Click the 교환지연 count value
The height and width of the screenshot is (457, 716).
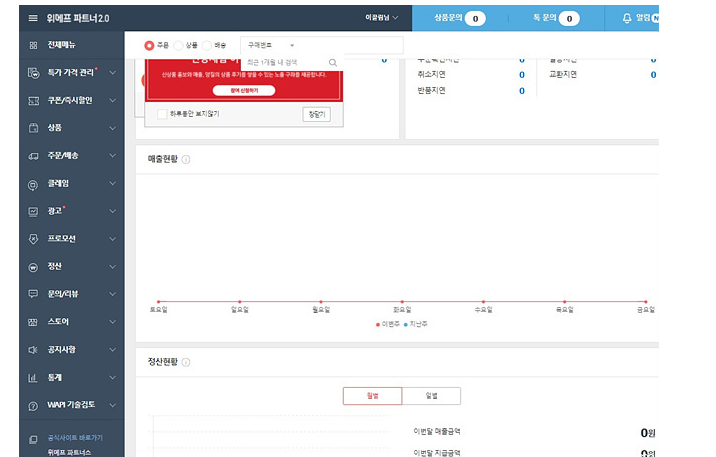653,75
